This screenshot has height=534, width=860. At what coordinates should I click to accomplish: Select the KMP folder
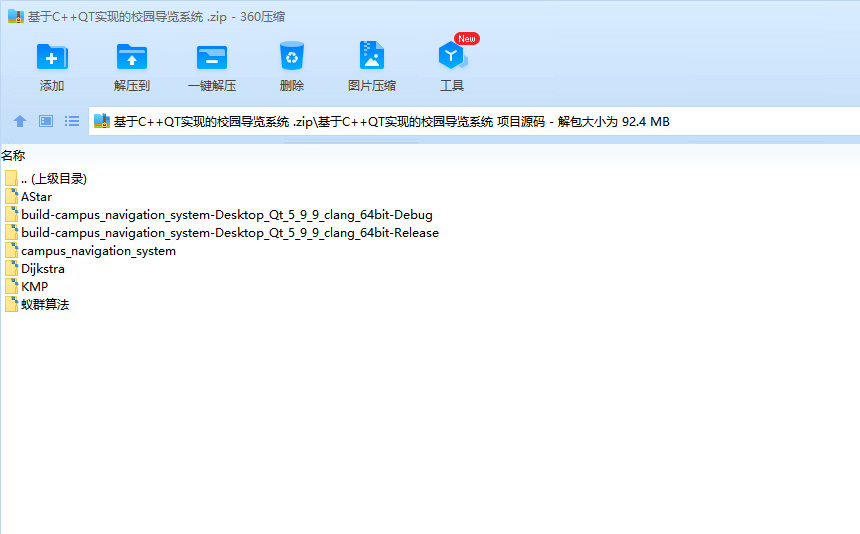pyautogui.click(x=35, y=287)
